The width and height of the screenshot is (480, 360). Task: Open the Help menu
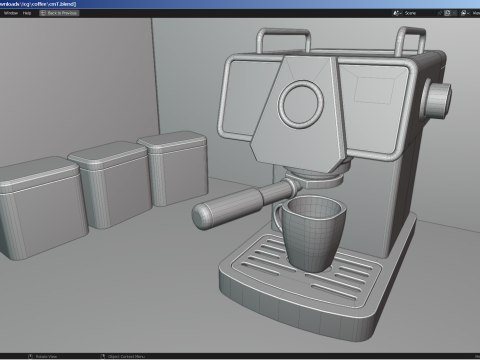27,13
